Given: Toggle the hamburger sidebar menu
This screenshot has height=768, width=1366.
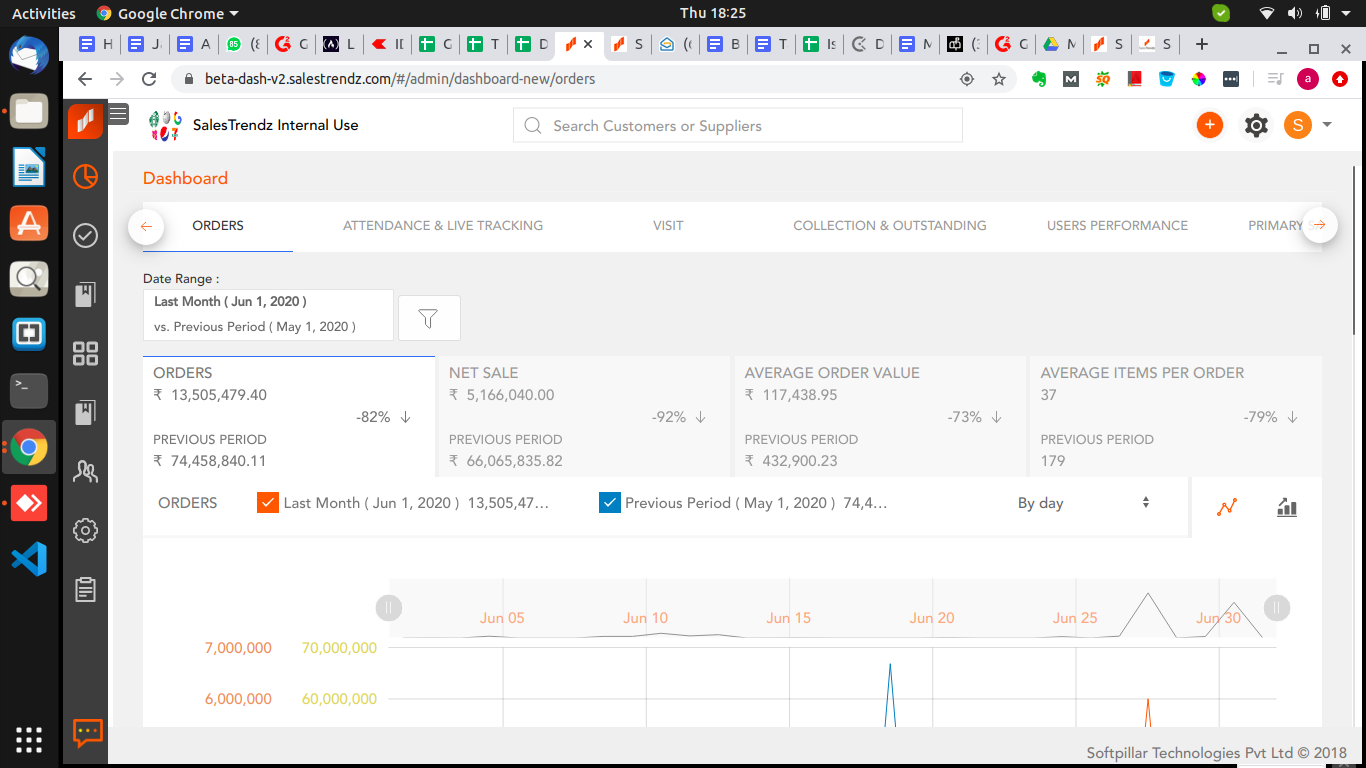Looking at the screenshot, I should (118, 113).
